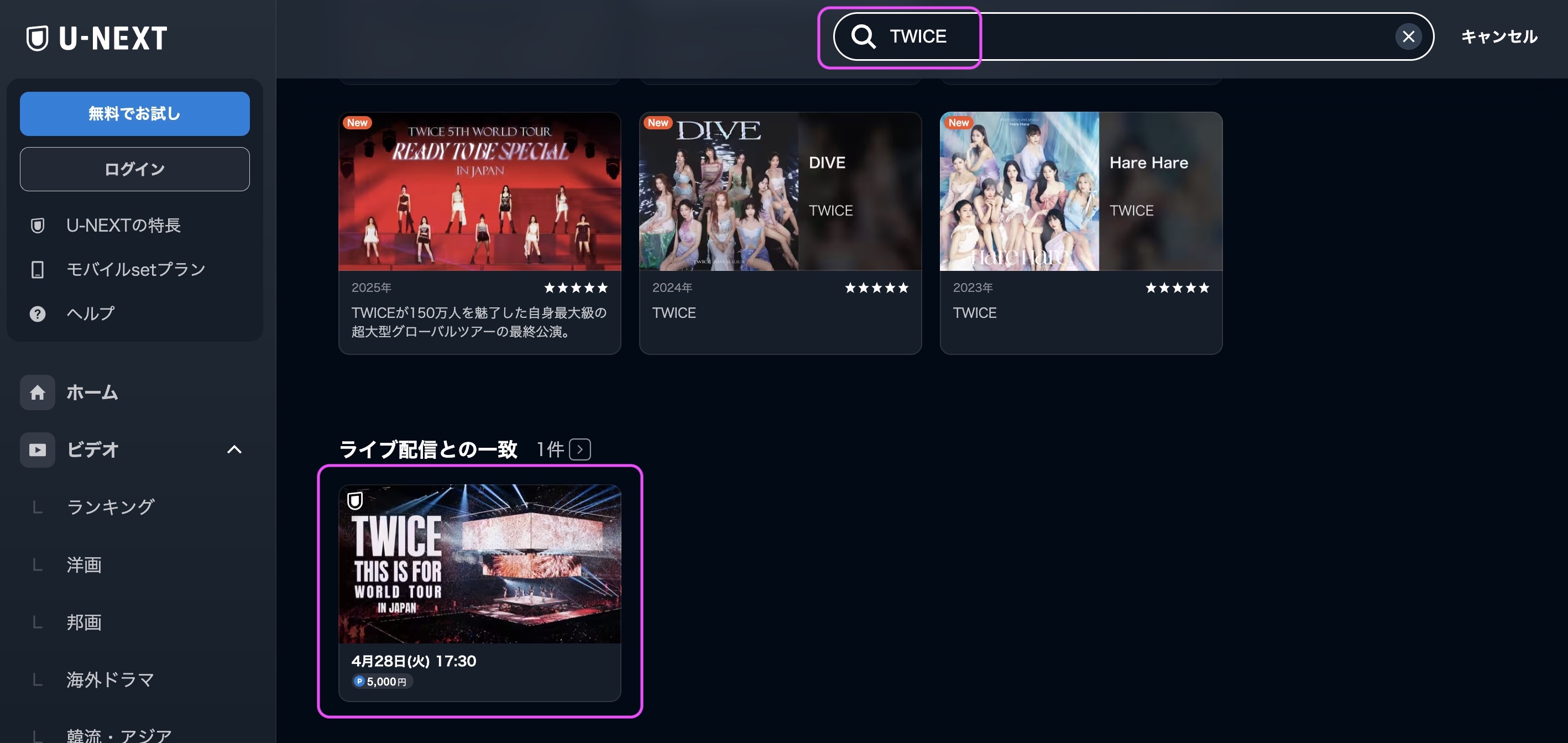The image size is (1568, 743).
Task: Select 海外ドラマ in the sidebar
Action: coord(109,680)
